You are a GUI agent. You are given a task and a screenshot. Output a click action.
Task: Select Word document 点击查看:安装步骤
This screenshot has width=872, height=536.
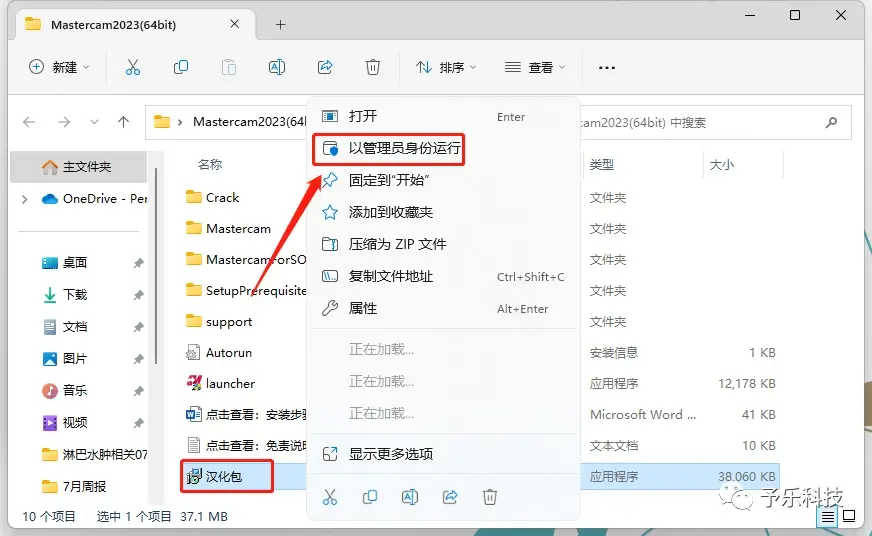(245, 415)
